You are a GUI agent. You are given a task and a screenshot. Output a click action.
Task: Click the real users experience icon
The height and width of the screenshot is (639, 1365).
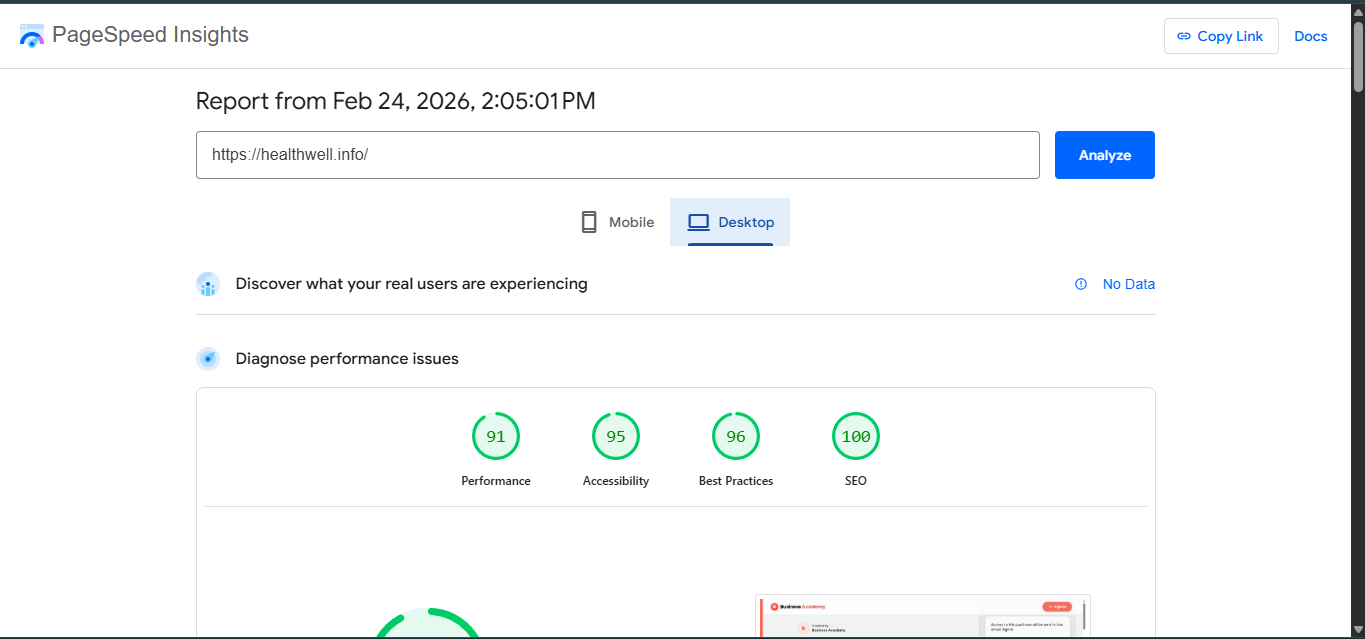[208, 284]
